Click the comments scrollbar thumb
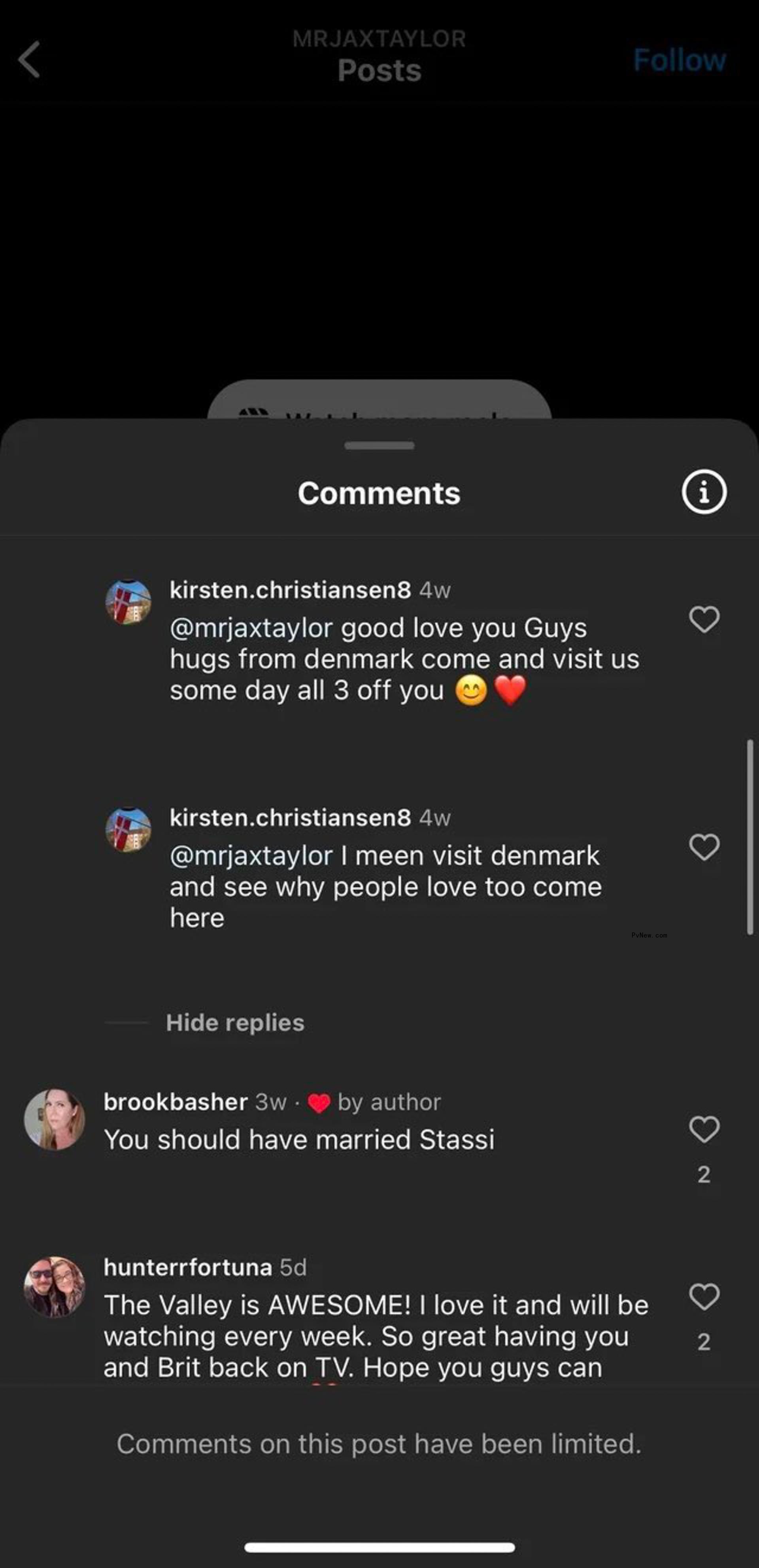This screenshot has width=759, height=1568. pos(750,837)
